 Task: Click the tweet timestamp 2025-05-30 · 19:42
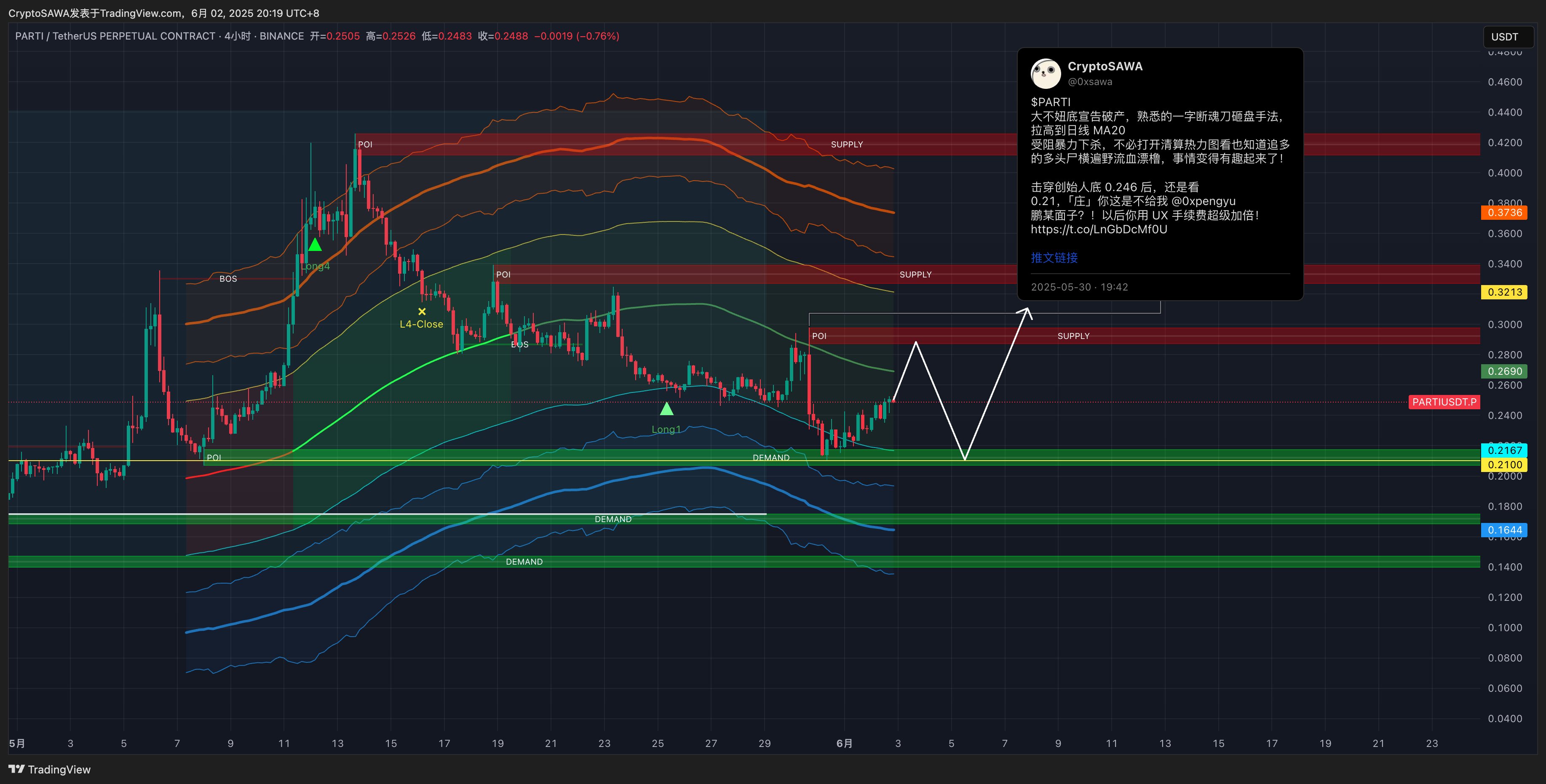pos(1079,287)
